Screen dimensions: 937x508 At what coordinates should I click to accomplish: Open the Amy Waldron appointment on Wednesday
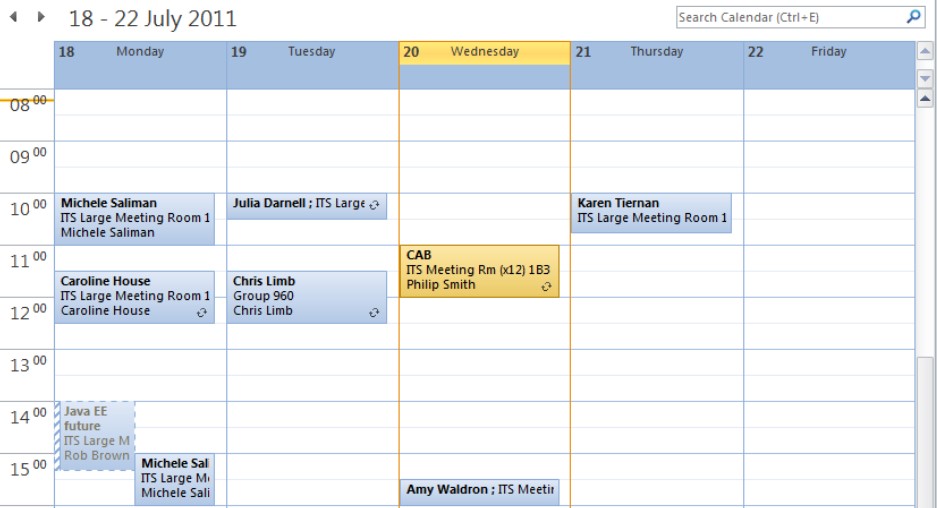480,492
